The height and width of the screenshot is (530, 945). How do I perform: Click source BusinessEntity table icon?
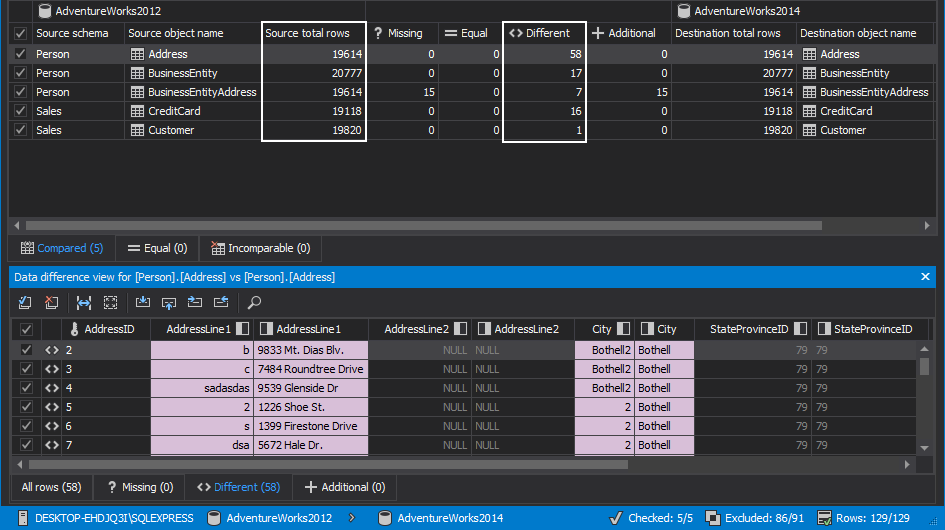click(x=137, y=74)
